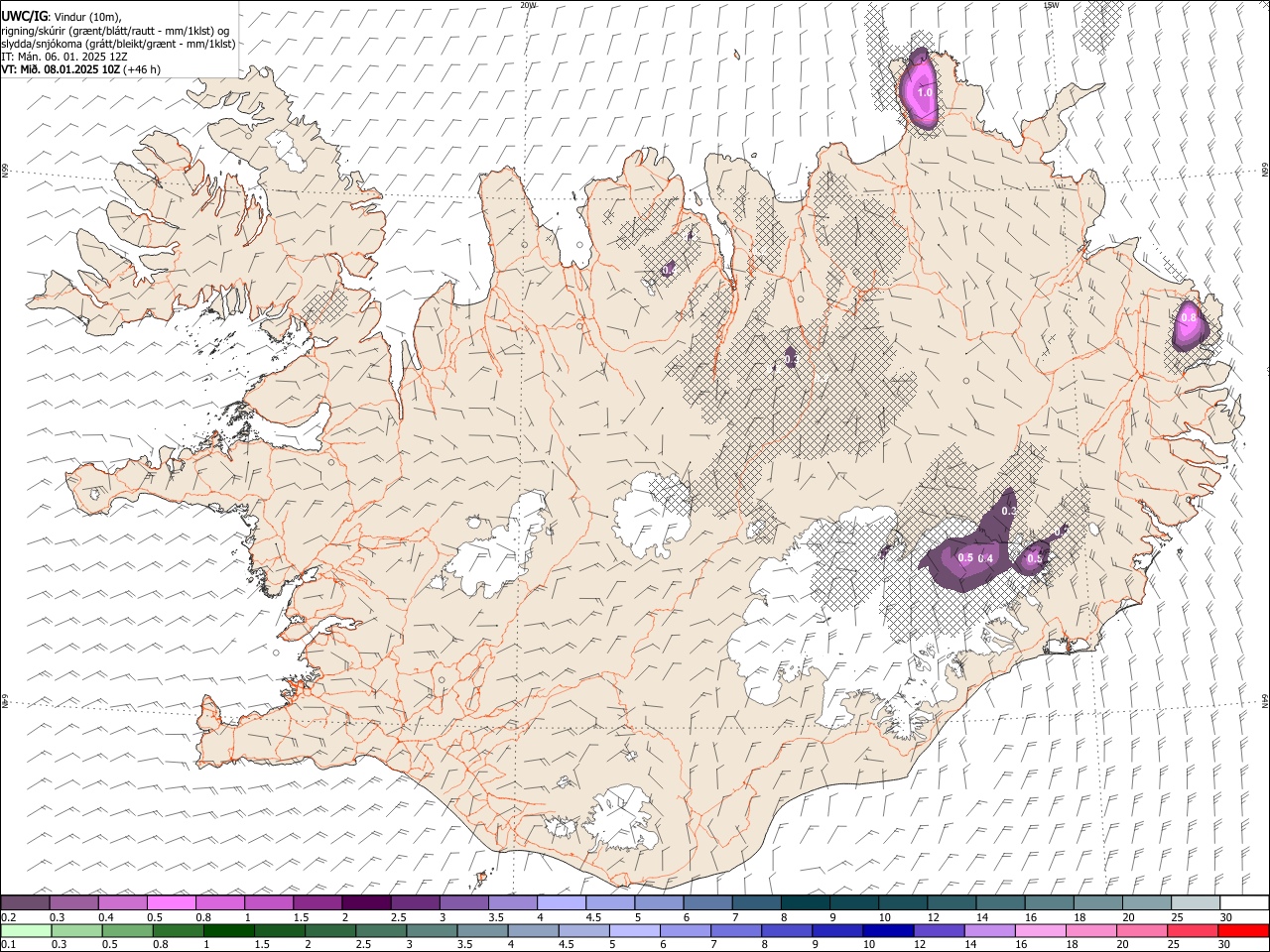The height and width of the screenshot is (952, 1270).
Task: Click the '20W' longitude label at the top
Action: pos(528,5)
